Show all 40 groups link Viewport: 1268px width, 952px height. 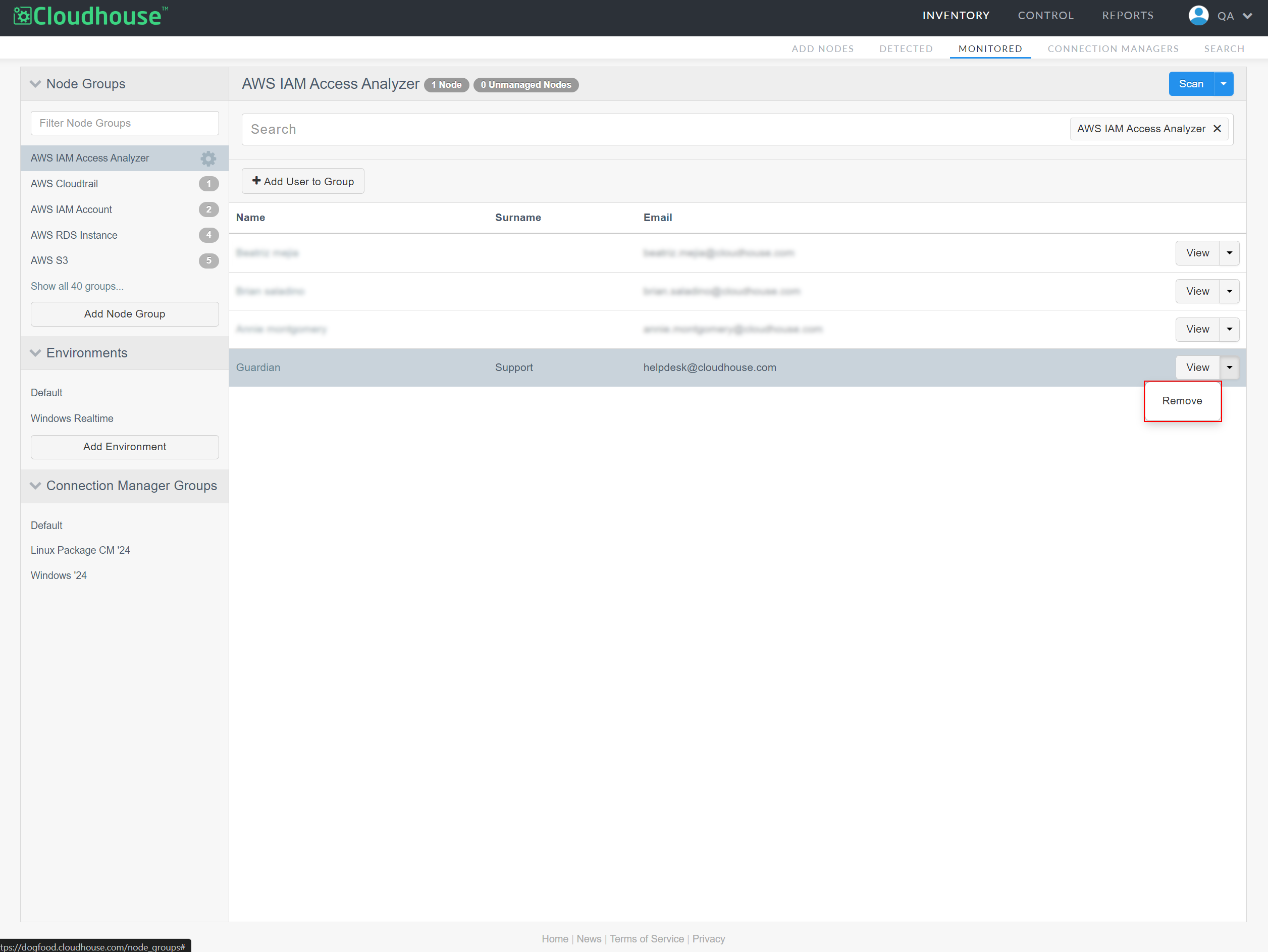(77, 286)
